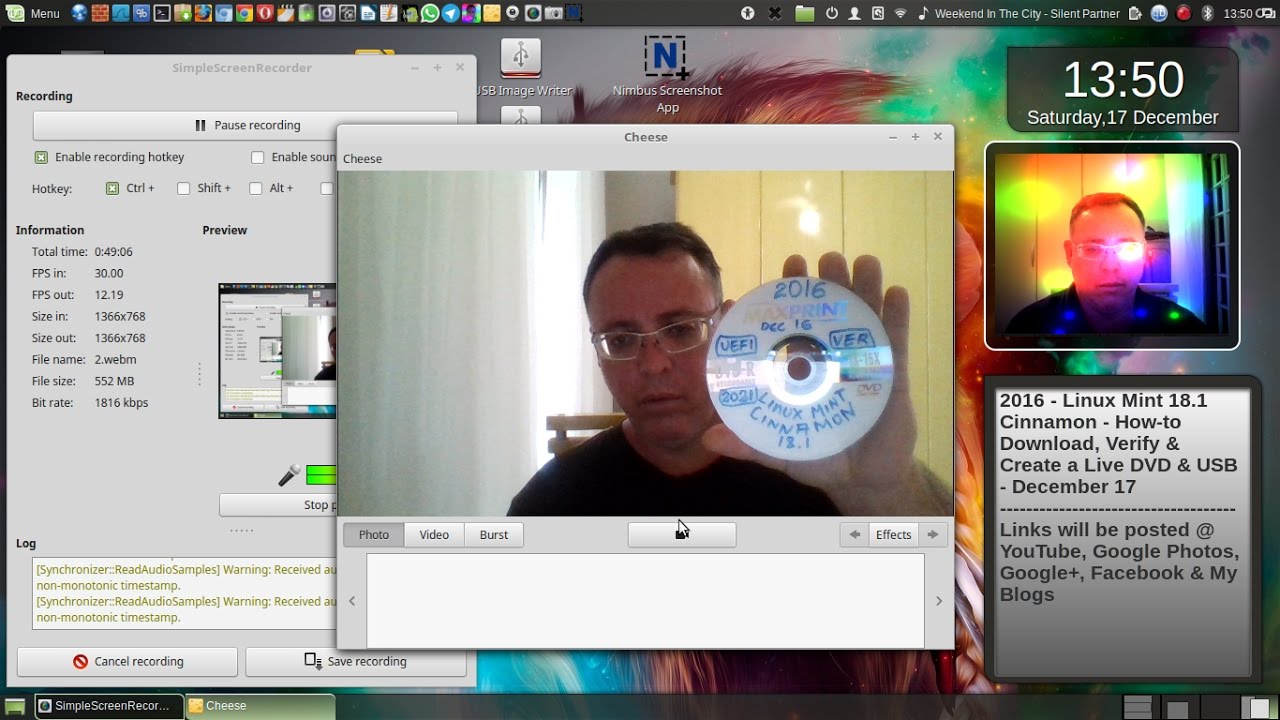Image resolution: width=1280 pixels, height=720 pixels.
Task: Open the power applet in top panel
Action: coord(832,14)
